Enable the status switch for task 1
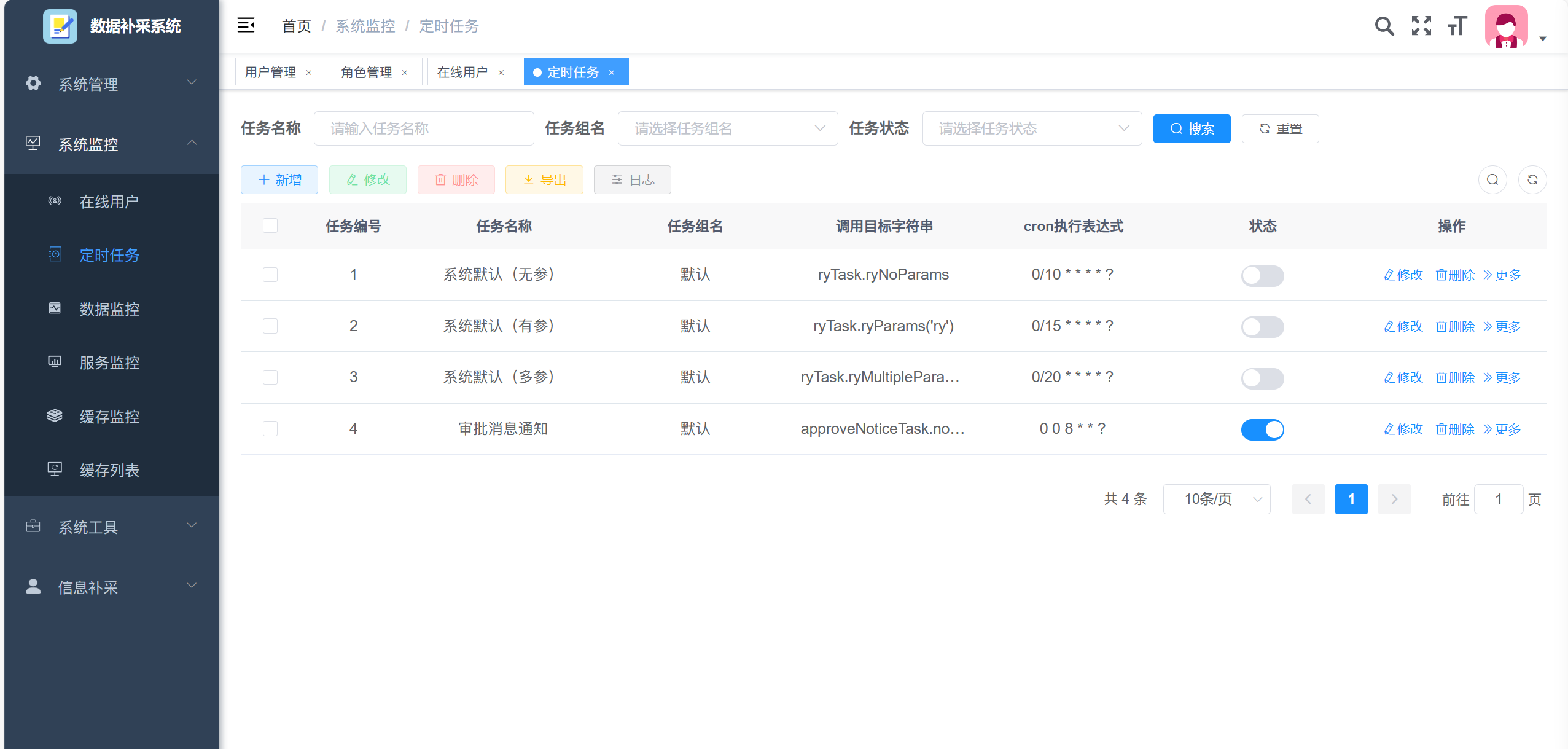 click(x=1262, y=275)
